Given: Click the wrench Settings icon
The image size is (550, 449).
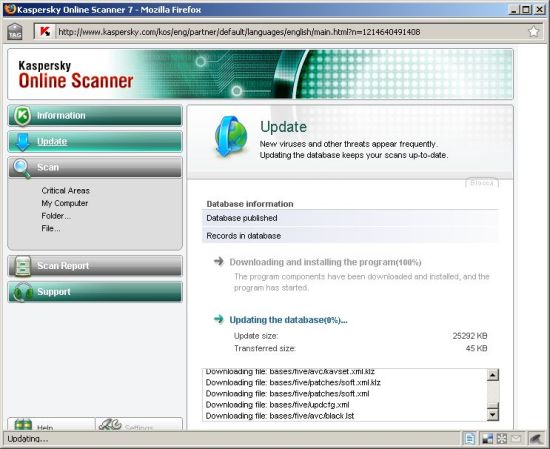Looking at the screenshot, I should 110,424.
